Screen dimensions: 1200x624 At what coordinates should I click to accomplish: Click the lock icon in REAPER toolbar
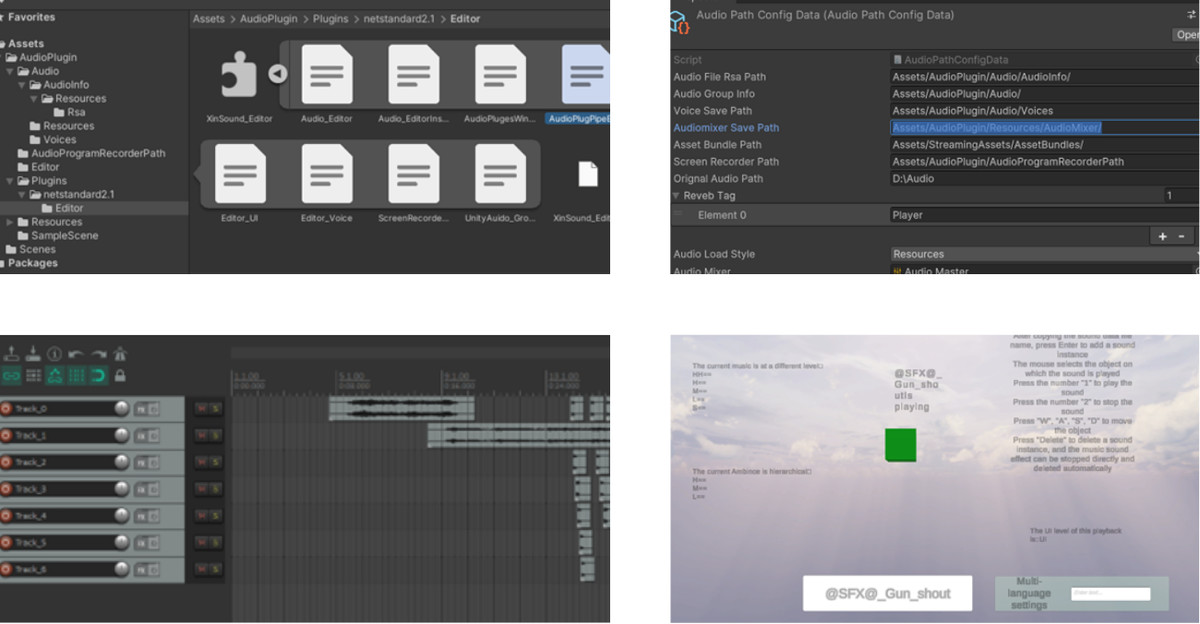pos(120,376)
